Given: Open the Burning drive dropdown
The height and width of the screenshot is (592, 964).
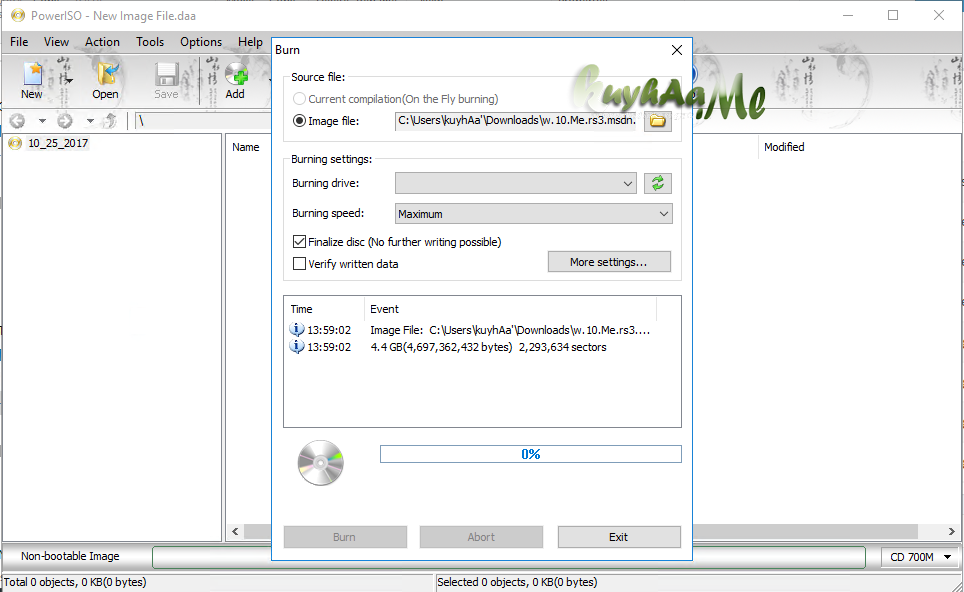Looking at the screenshot, I should tap(516, 183).
